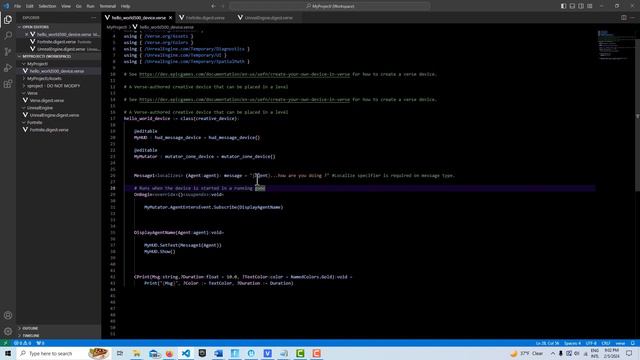Open the Explorer view in activity bar
640x360 pixels.
8,20
